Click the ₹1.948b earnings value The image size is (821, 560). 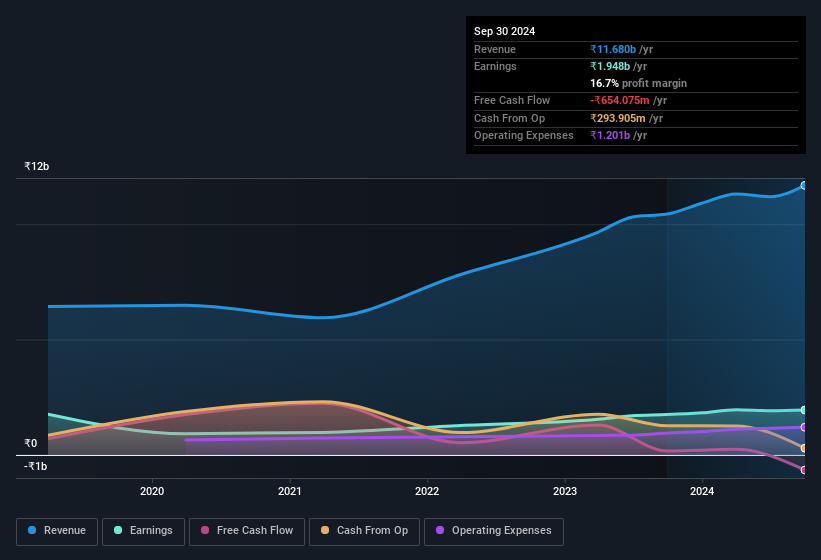[x=610, y=66]
